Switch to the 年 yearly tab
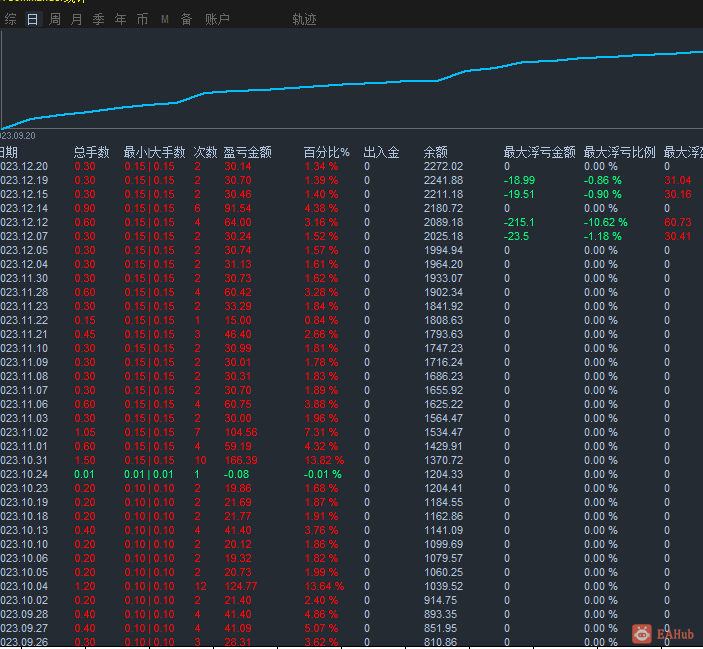This screenshot has height=649, width=703. point(120,19)
